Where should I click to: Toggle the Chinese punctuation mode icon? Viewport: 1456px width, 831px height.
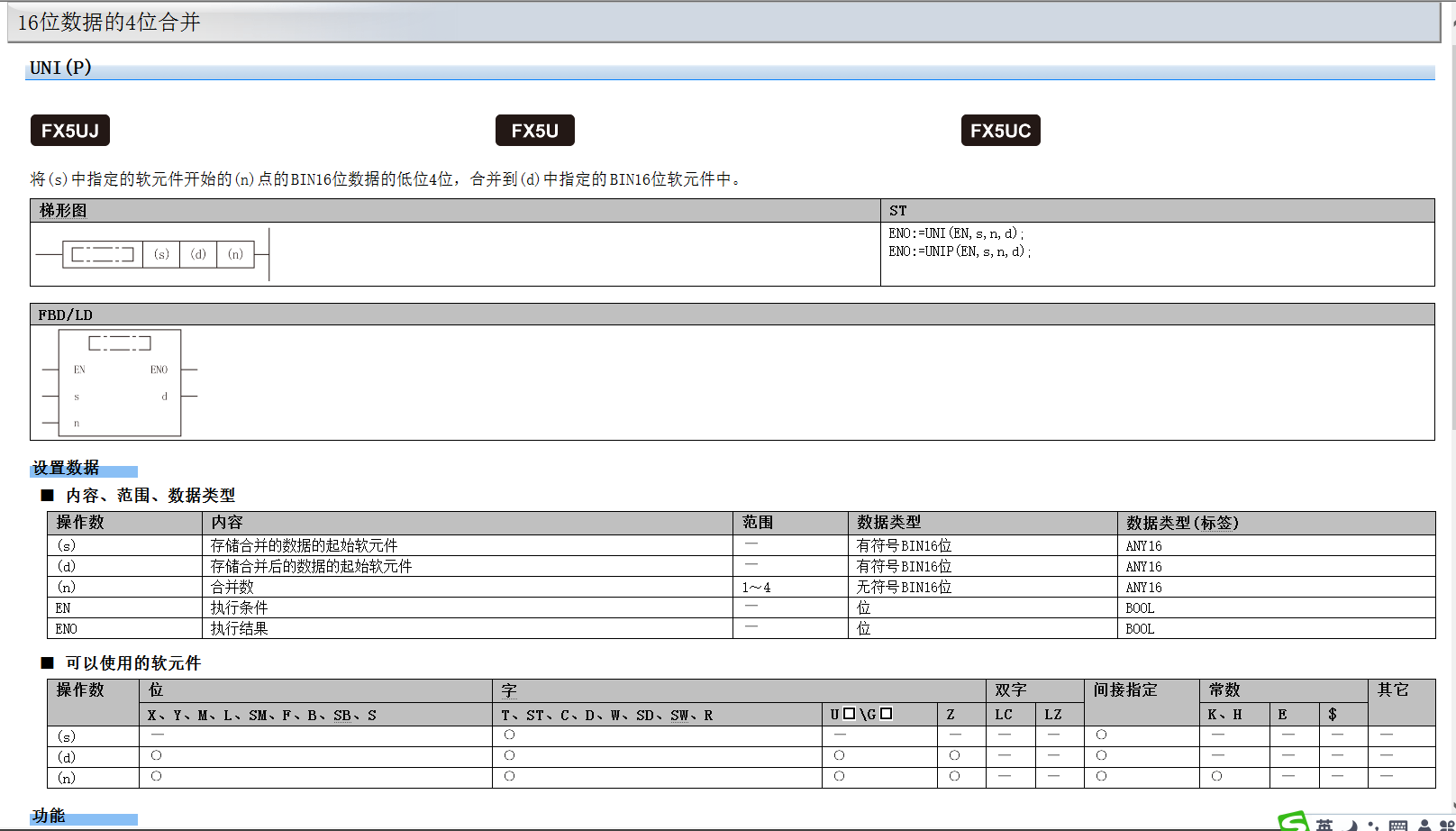point(1373,826)
